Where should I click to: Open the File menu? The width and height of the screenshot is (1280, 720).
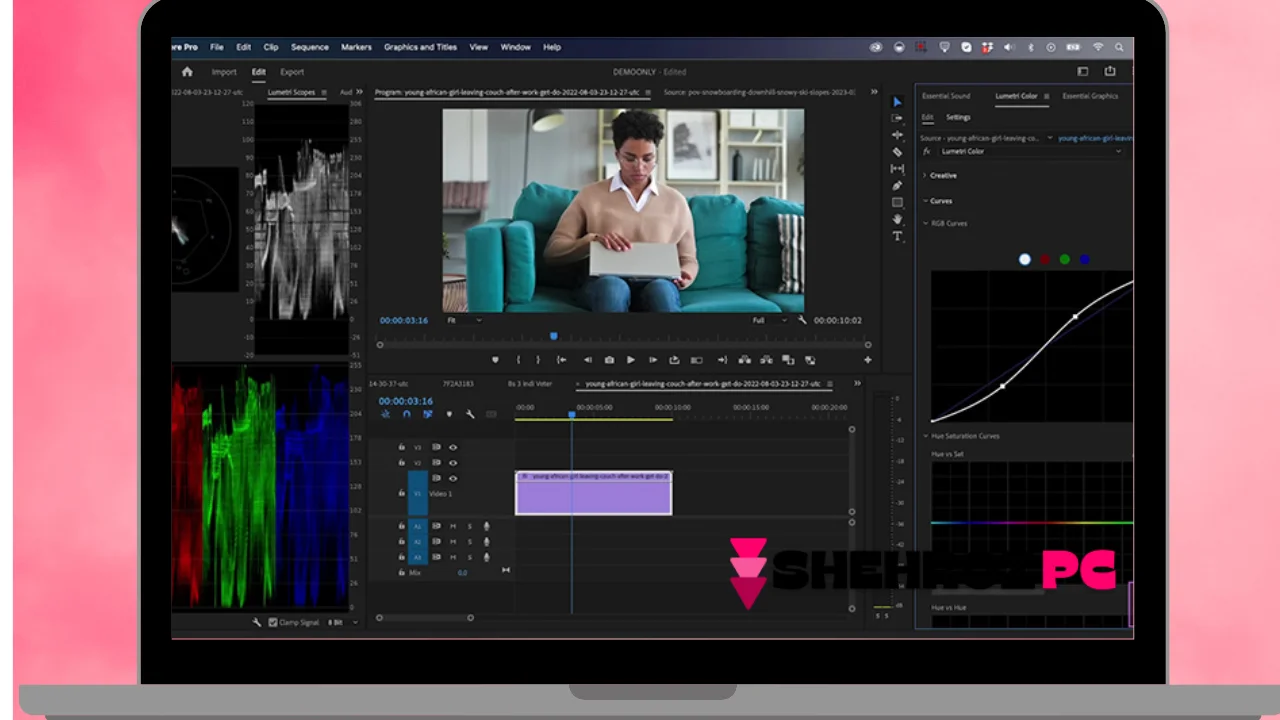click(216, 47)
